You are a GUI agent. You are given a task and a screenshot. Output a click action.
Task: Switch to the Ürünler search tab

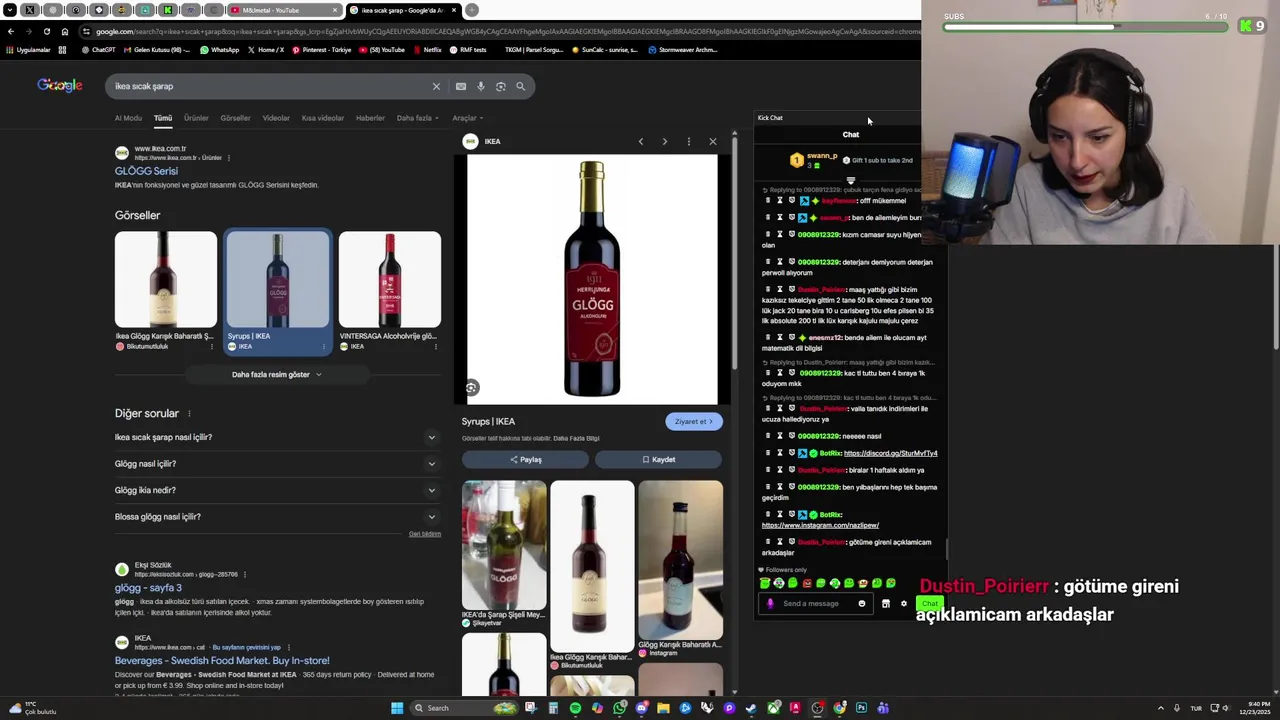click(x=196, y=118)
